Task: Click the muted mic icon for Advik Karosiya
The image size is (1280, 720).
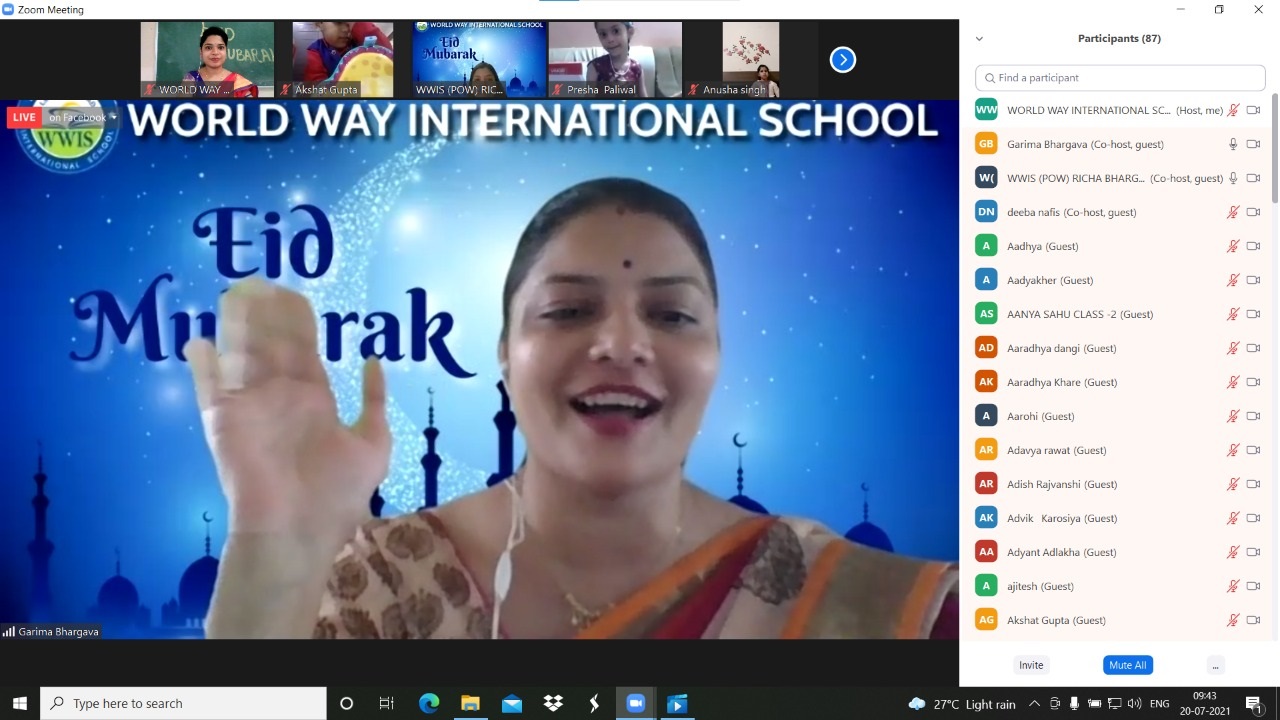Action: coord(1233,518)
